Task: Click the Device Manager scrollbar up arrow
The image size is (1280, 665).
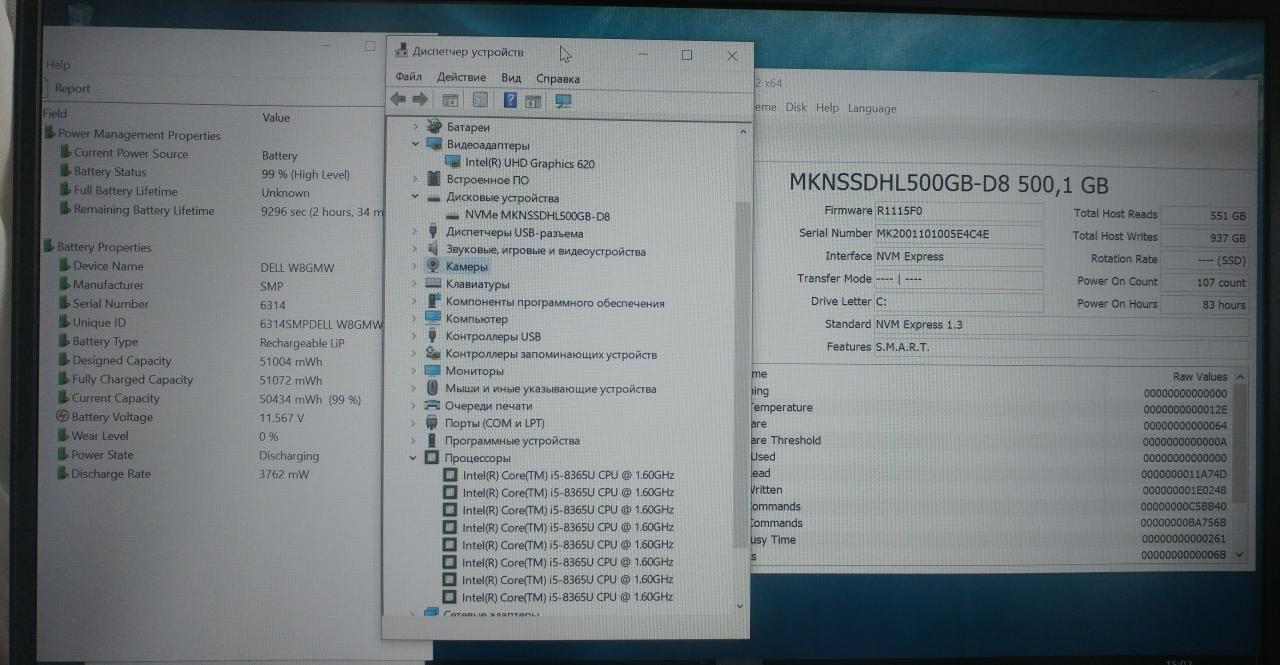Action: tap(742, 131)
